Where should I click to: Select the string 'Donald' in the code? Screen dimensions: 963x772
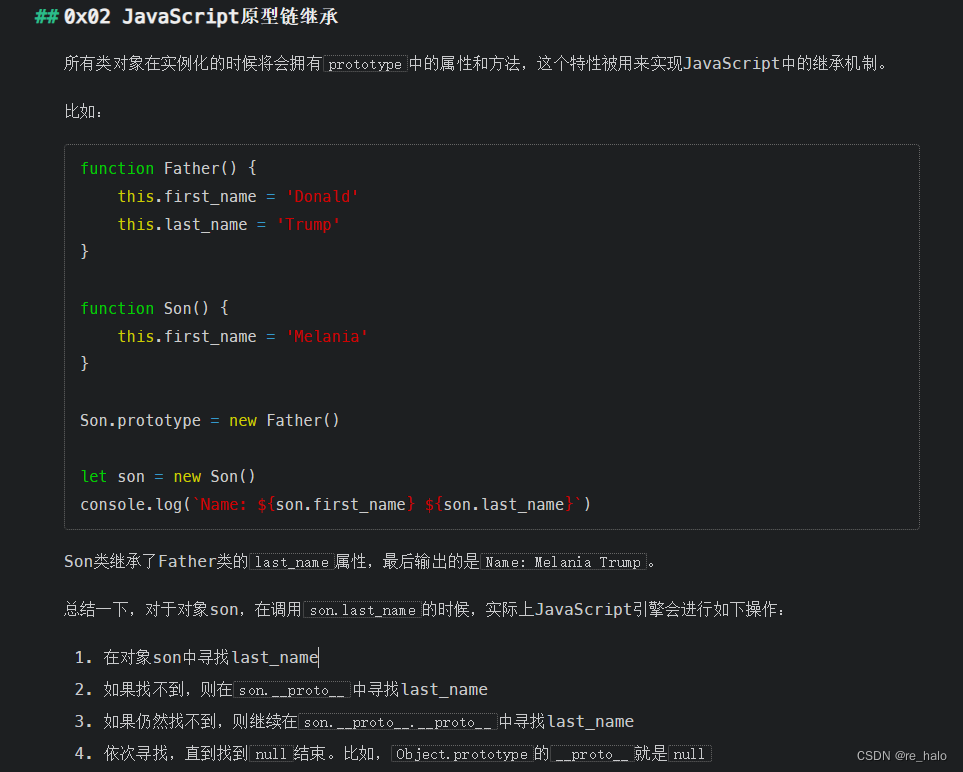[322, 196]
